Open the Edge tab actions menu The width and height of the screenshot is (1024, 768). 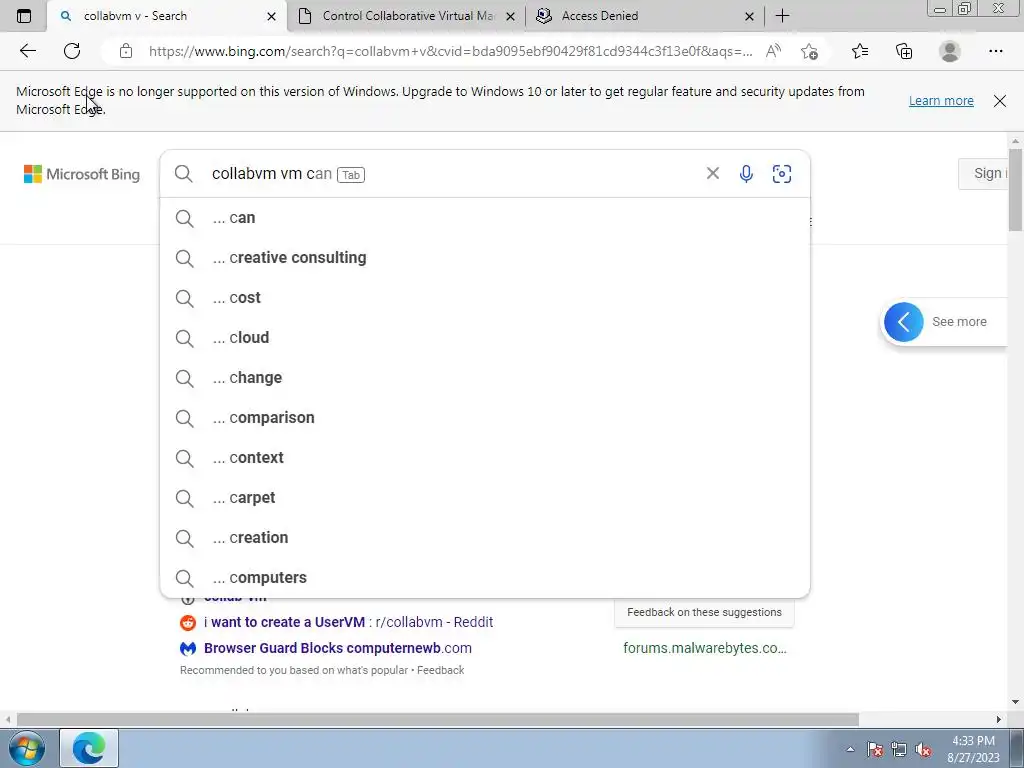(x=24, y=16)
